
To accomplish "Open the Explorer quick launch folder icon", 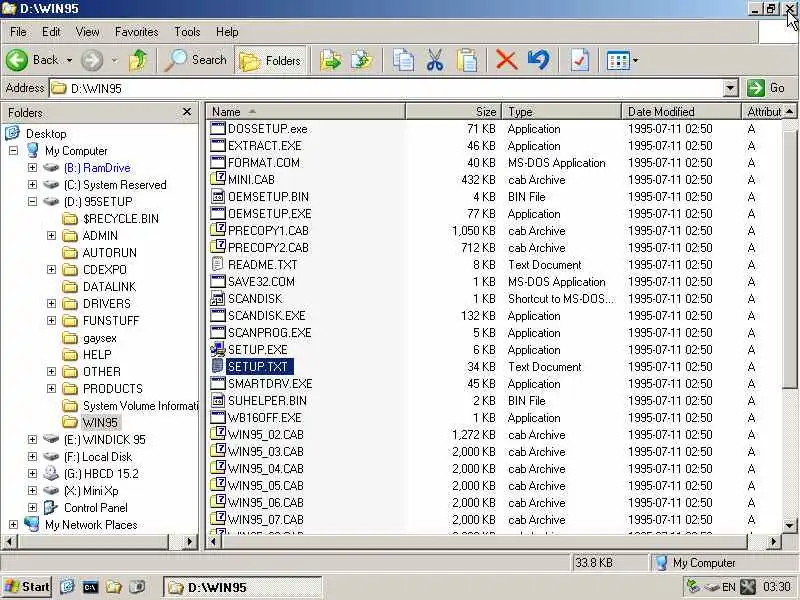I will 113,587.
